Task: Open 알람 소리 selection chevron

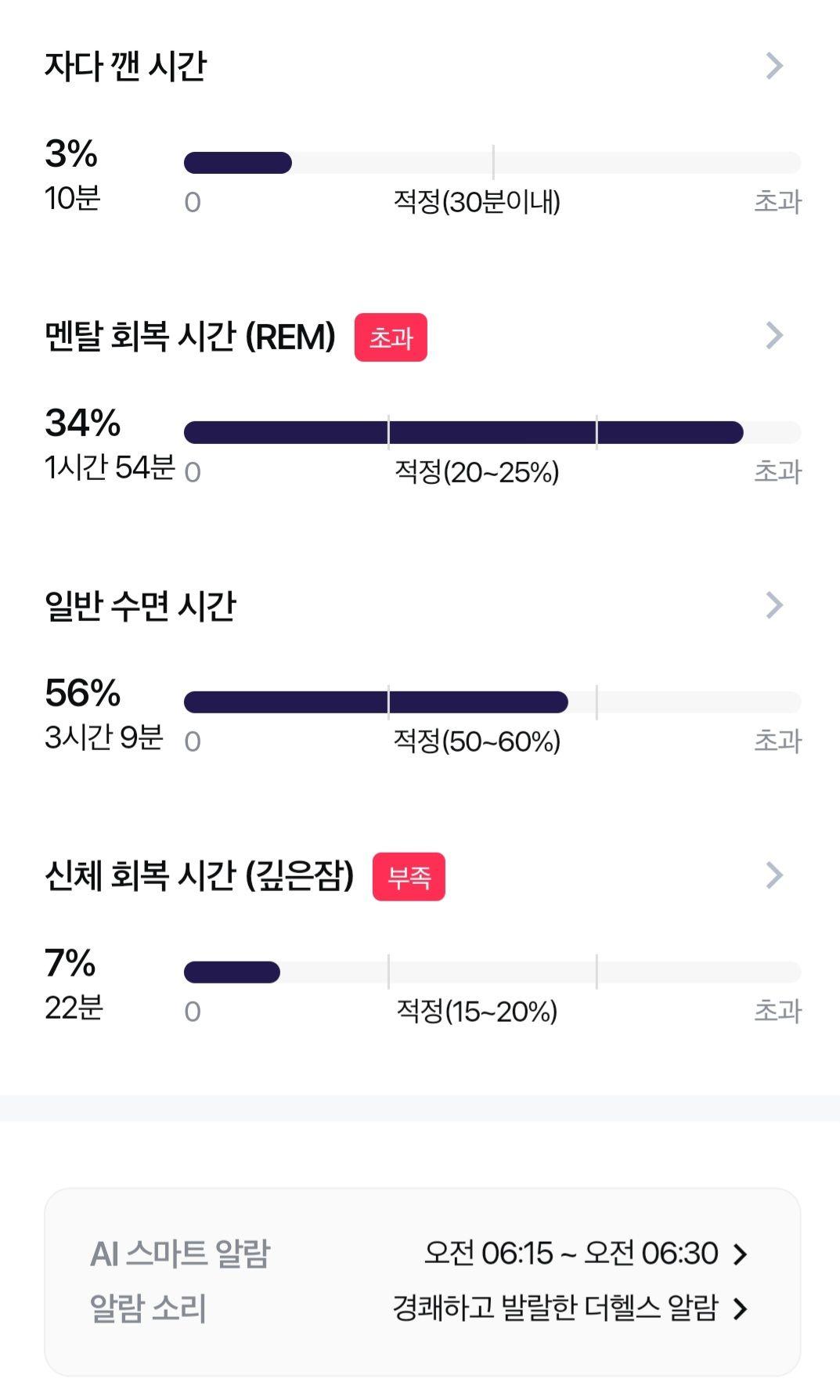Action: pyautogui.click(x=740, y=1308)
